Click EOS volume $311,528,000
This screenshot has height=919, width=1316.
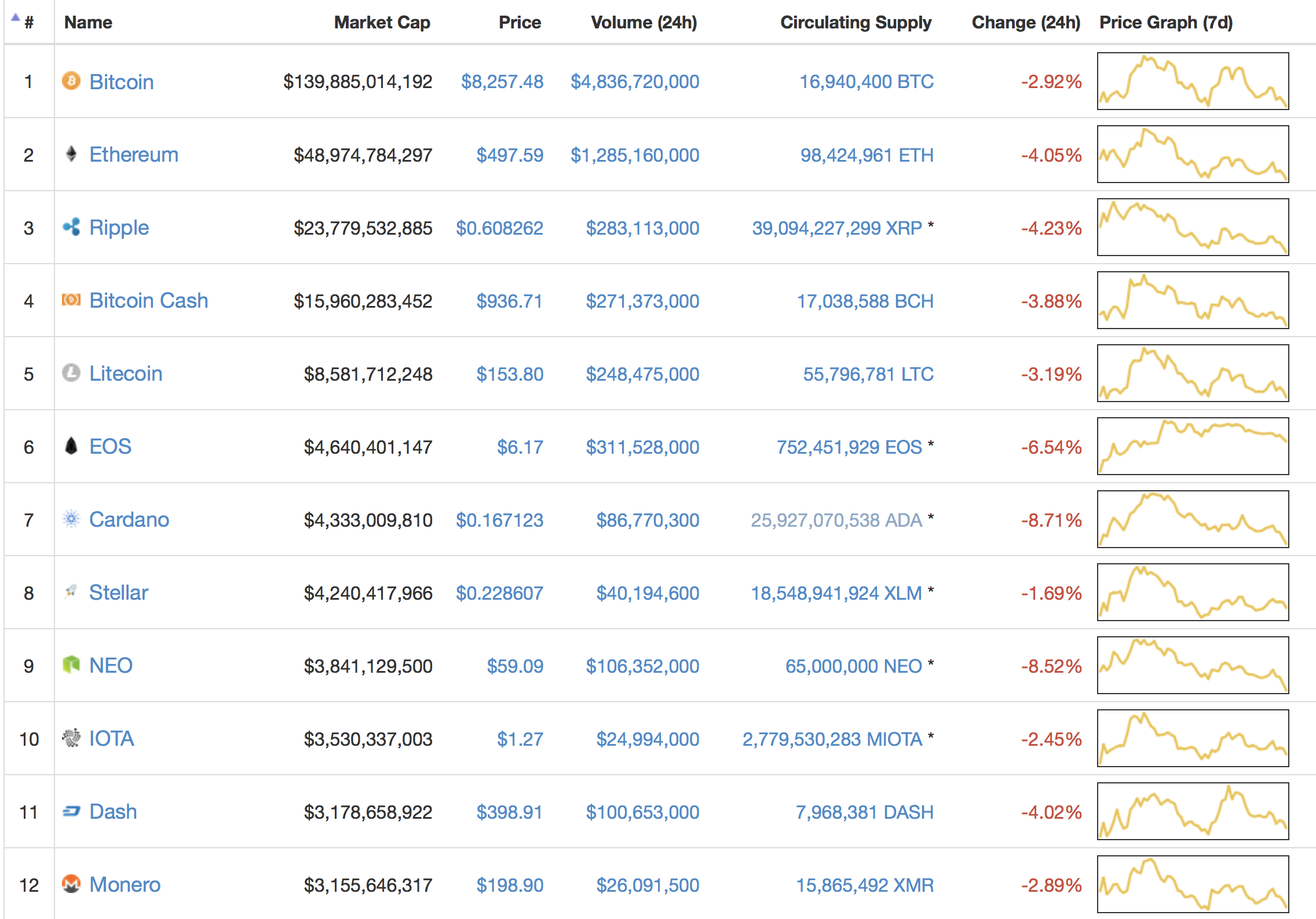(x=642, y=447)
